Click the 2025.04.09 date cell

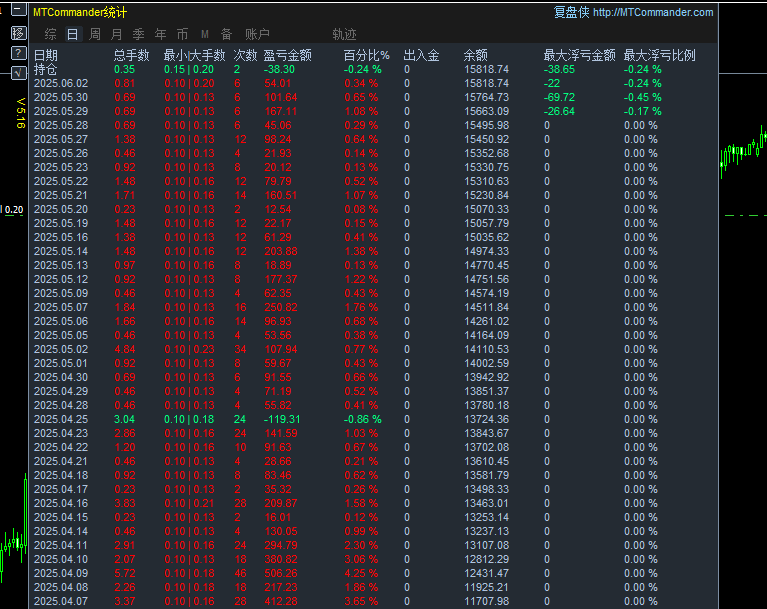click(61, 573)
